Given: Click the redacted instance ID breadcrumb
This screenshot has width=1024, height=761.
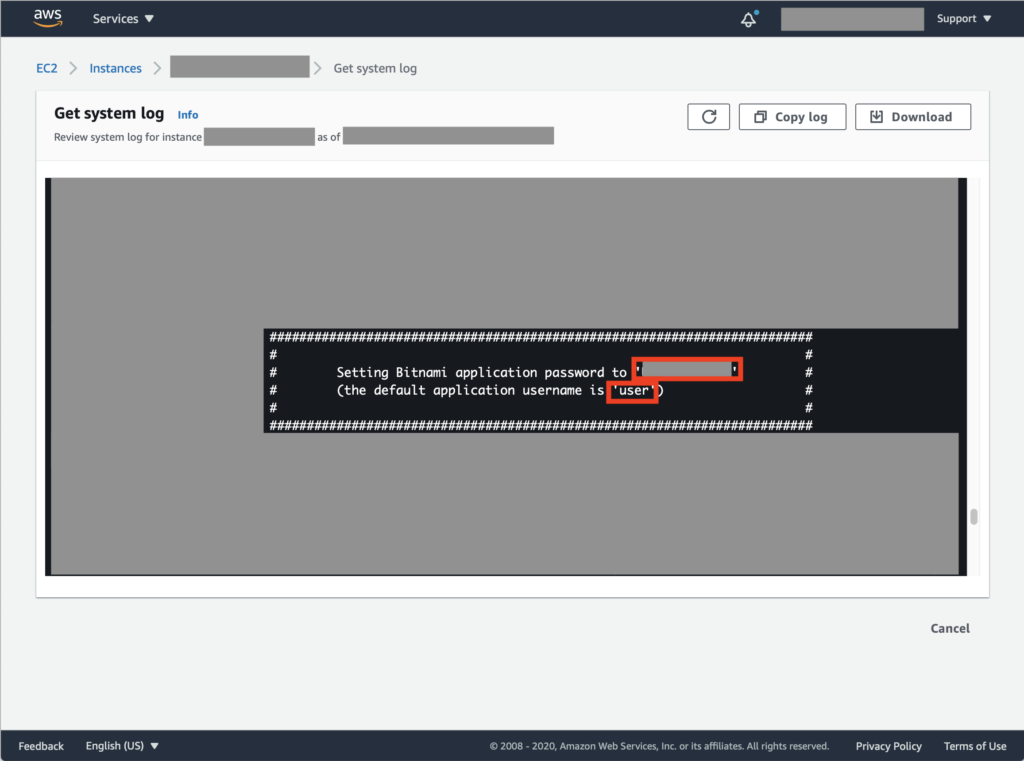Looking at the screenshot, I should (240, 67).
